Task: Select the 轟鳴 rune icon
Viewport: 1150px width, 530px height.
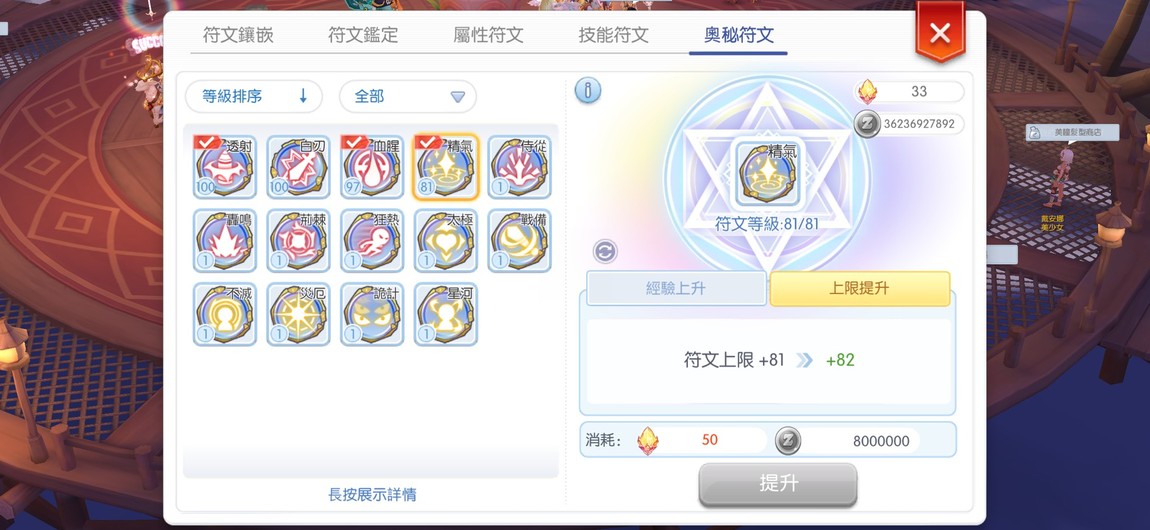Action: (x=224, y=240)
